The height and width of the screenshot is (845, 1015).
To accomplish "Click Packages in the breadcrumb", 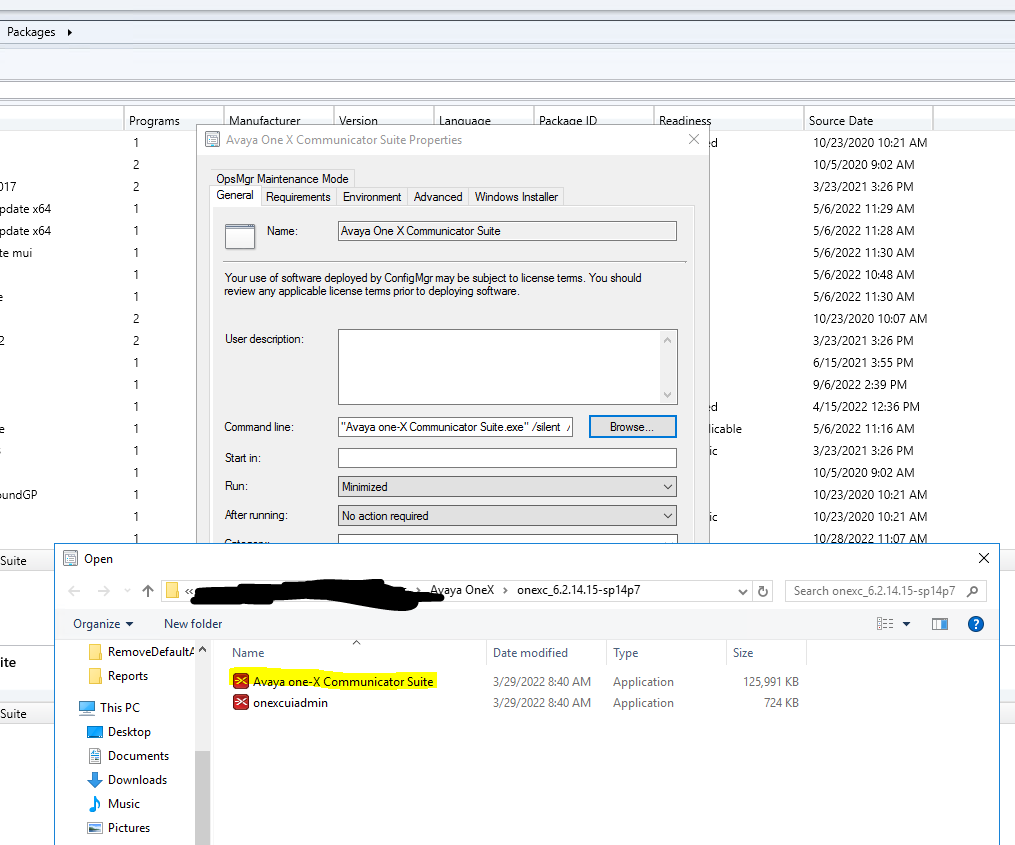I will click(x=31, y=32).
